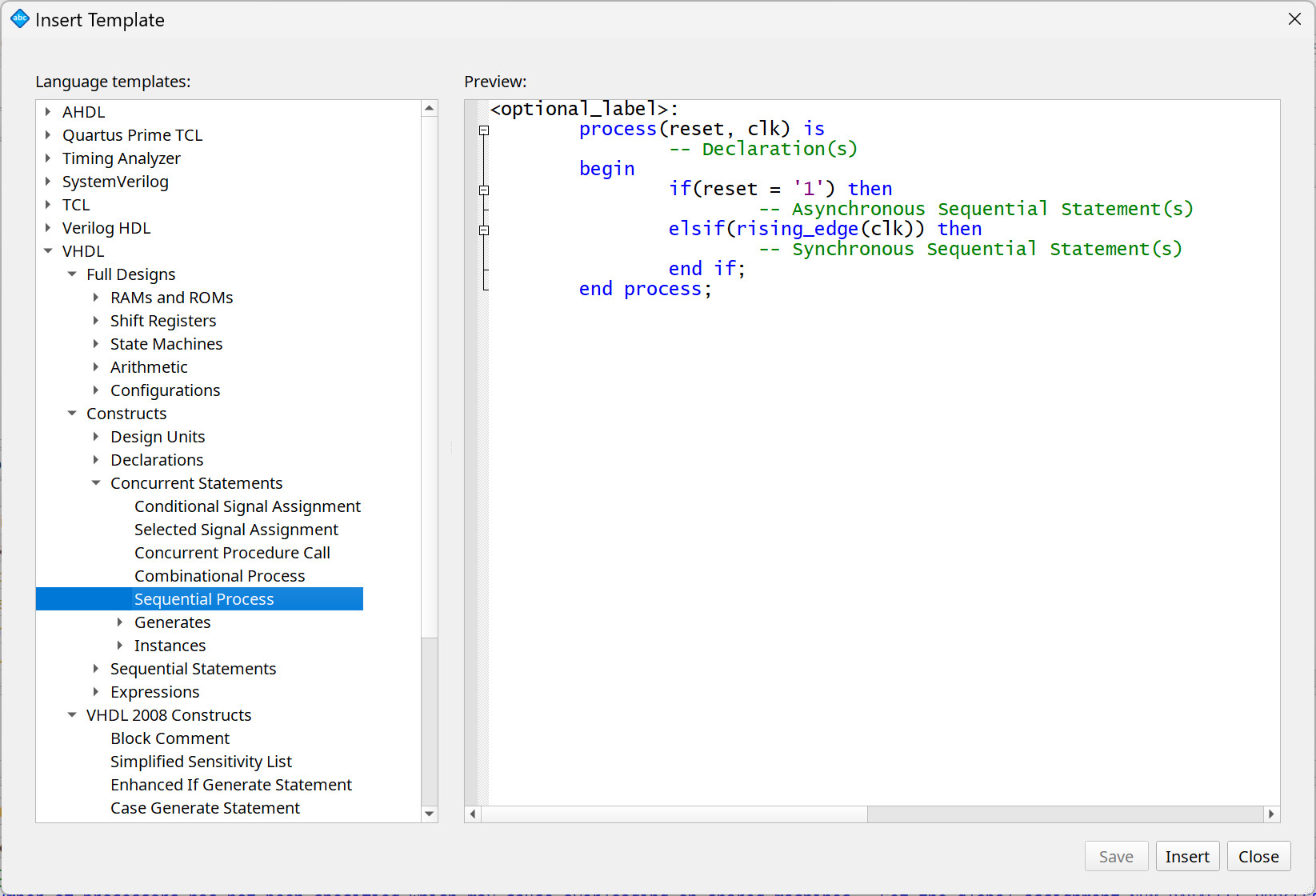Select Conditional Signal Assignment template

(247, 506)
